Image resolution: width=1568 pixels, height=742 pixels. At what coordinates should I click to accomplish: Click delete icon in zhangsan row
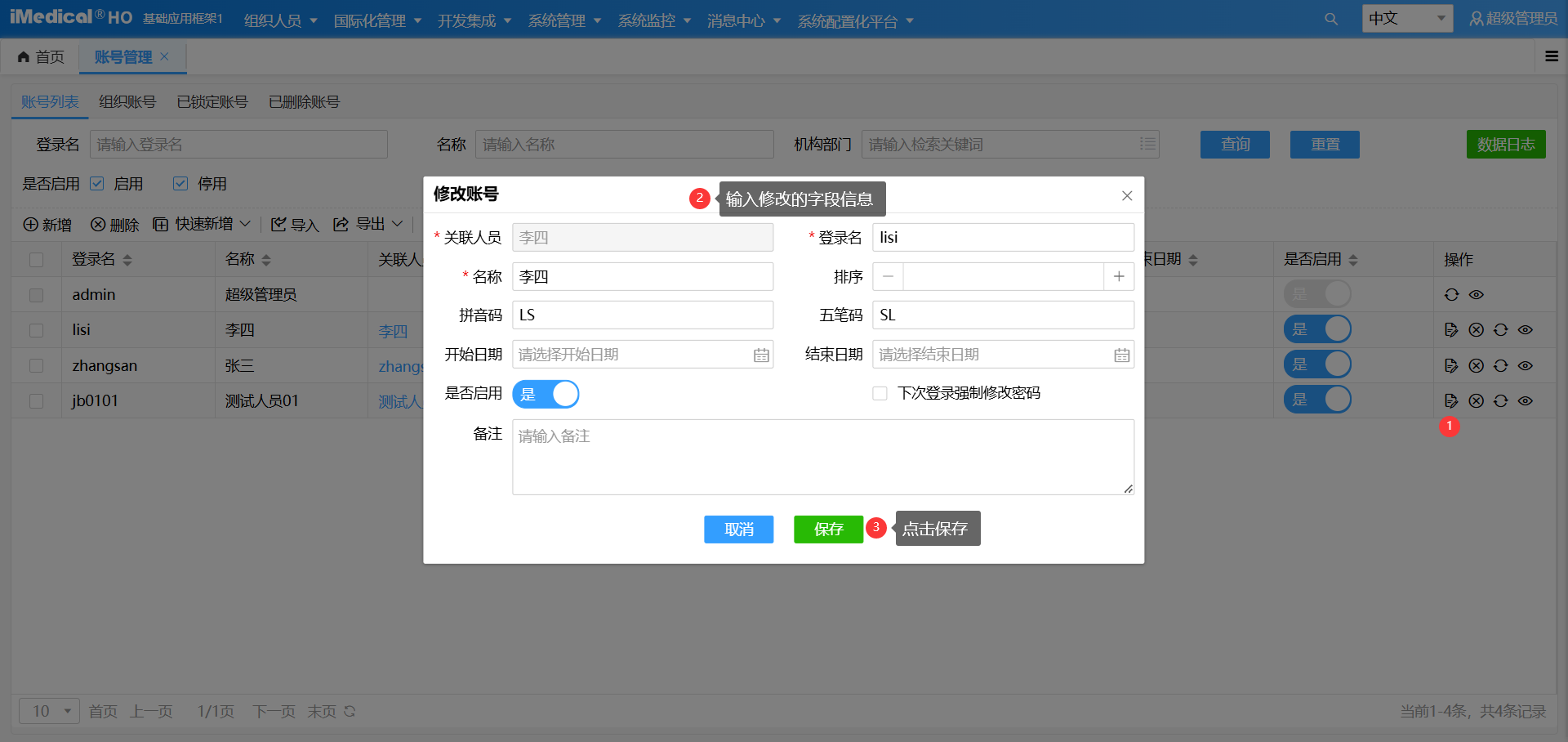(x=1476, y=365)
